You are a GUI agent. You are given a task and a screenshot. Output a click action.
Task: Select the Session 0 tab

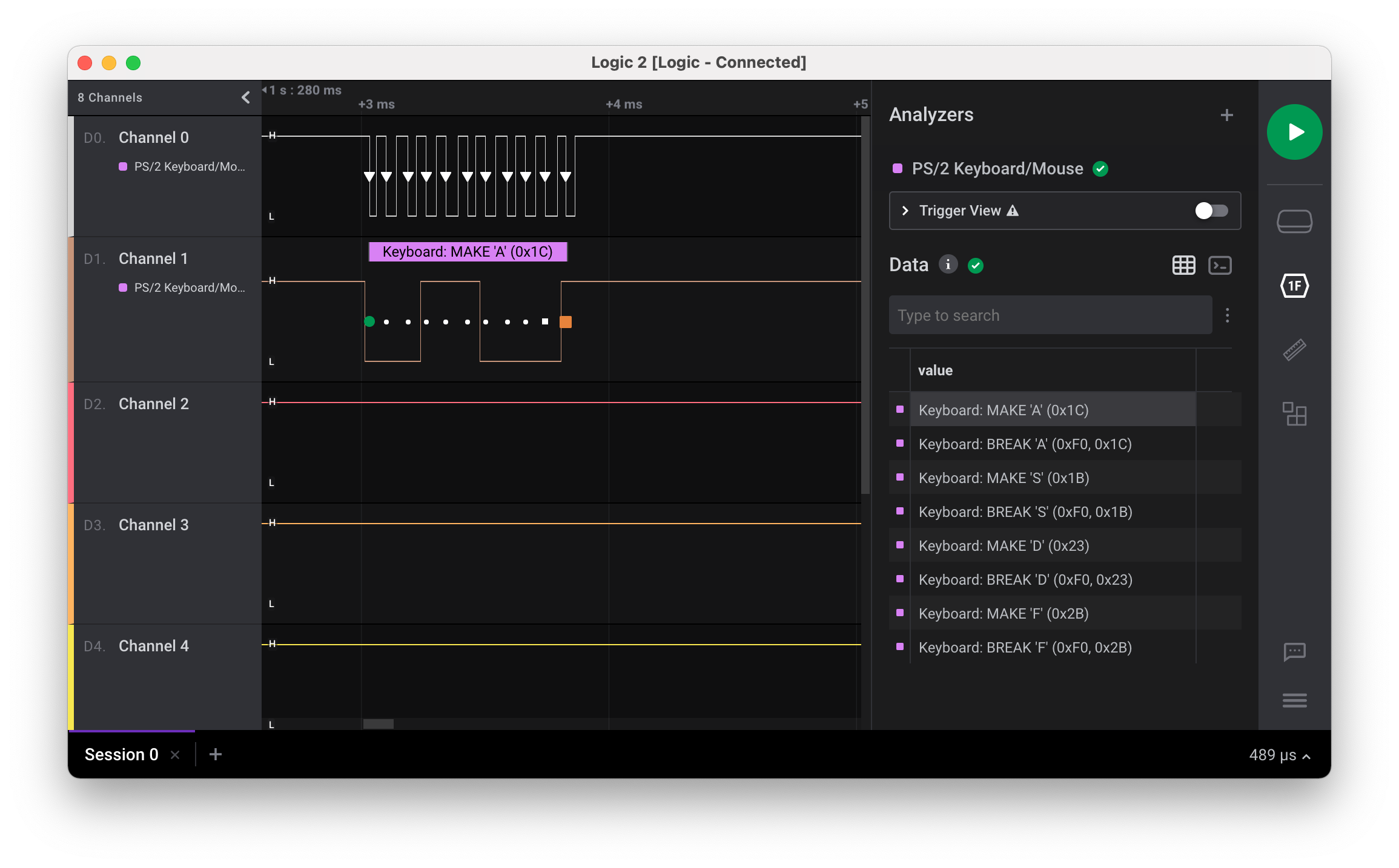(121, 754)
